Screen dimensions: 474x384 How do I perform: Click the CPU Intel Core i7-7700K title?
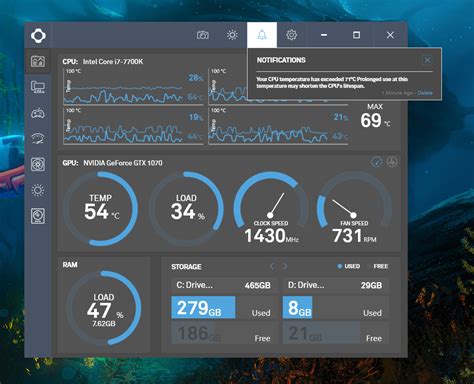[x=103, y=62]
